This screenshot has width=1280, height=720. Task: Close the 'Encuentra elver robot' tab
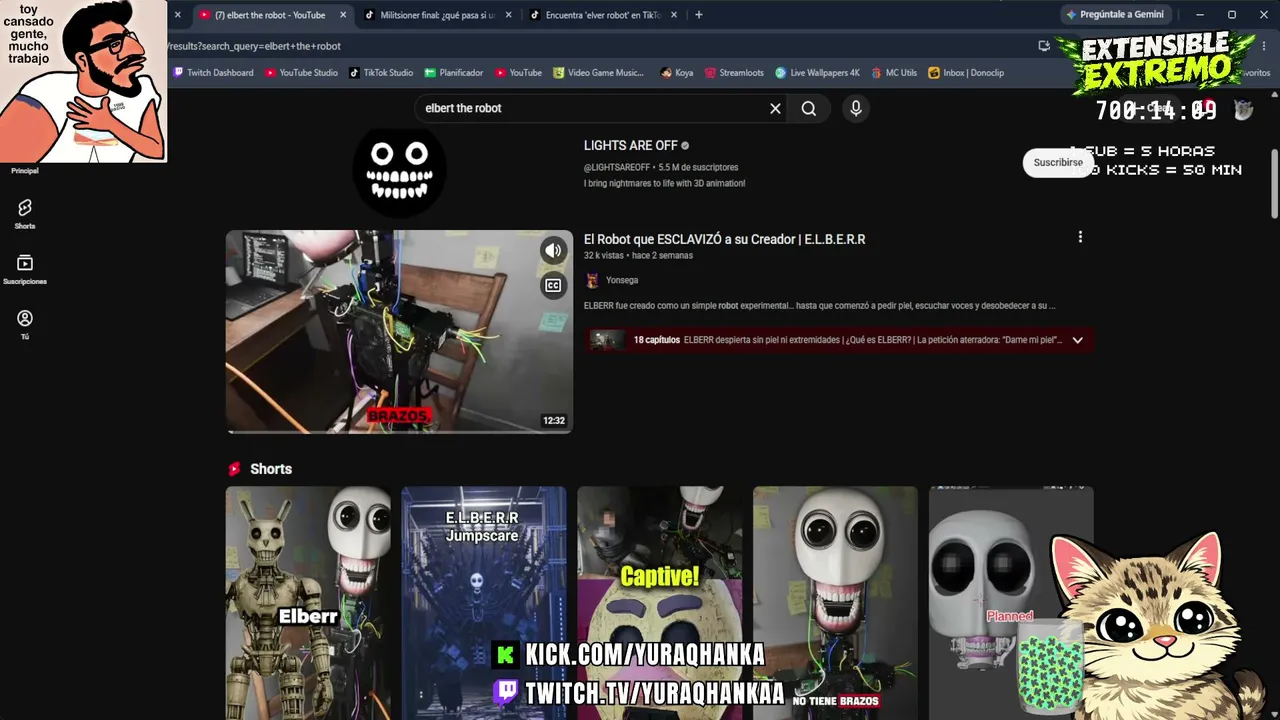(x=673, y=15)
